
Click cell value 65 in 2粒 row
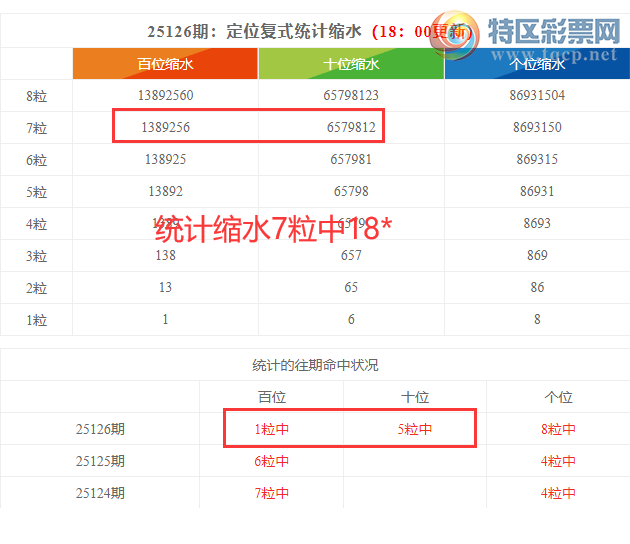pos(351,287)
